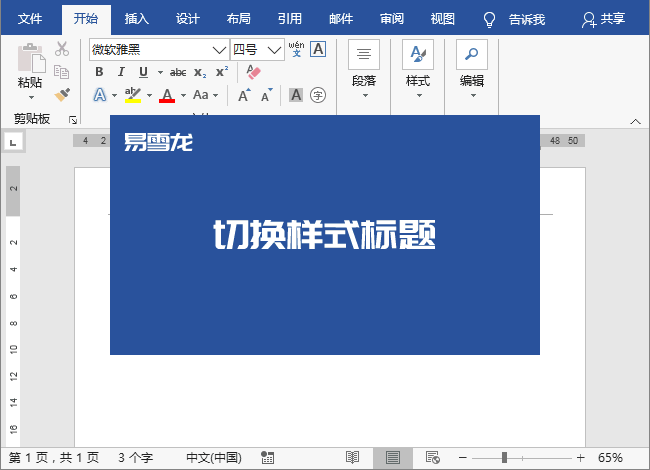
Task: Click the tab selector L box
Action: [x=13, y=142]
